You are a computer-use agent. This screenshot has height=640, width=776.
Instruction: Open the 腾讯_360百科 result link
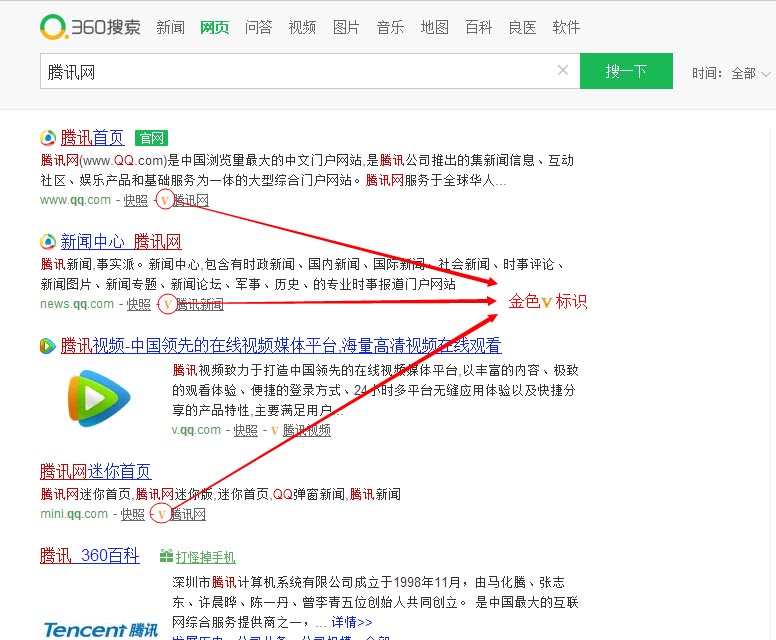coord(90,555)
